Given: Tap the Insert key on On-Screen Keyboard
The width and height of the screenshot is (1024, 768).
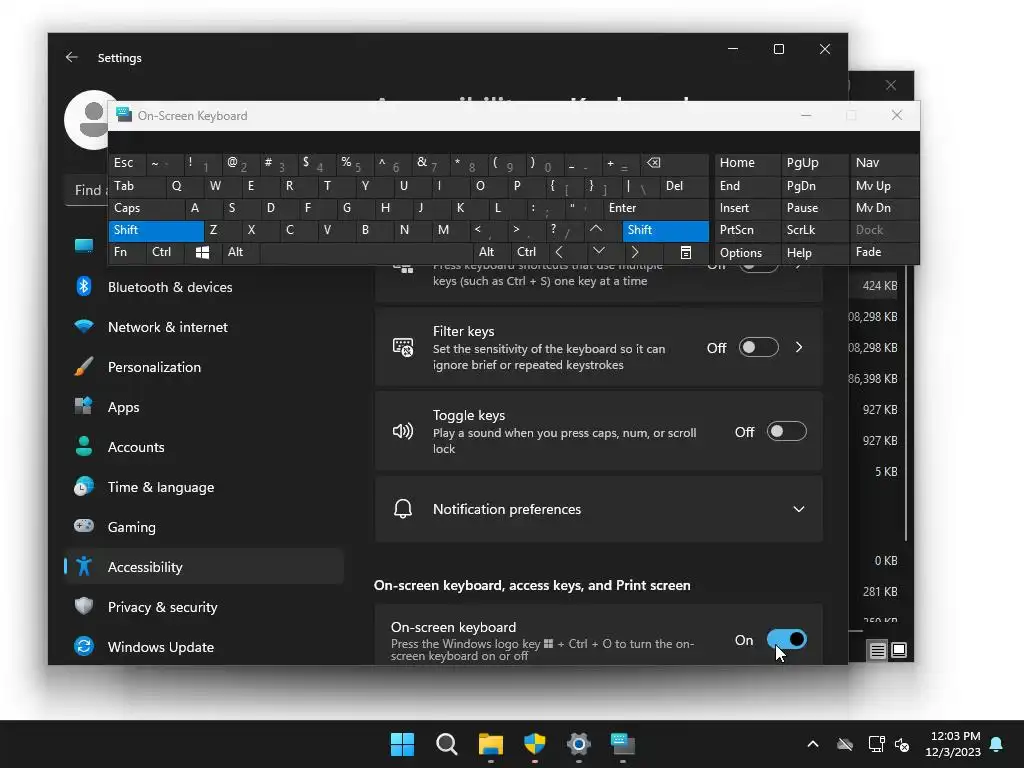Looking at the screenshot, I should [747, 208].
